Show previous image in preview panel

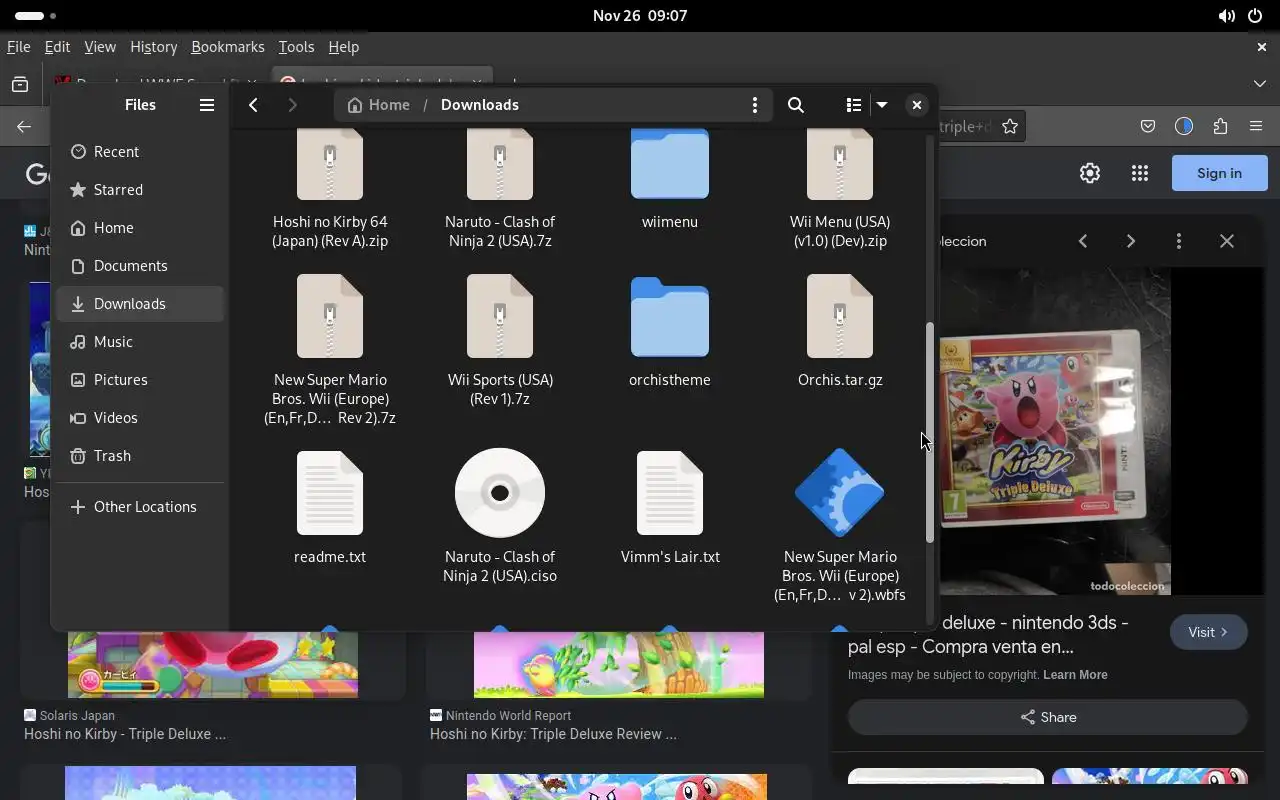(1083, 241)
